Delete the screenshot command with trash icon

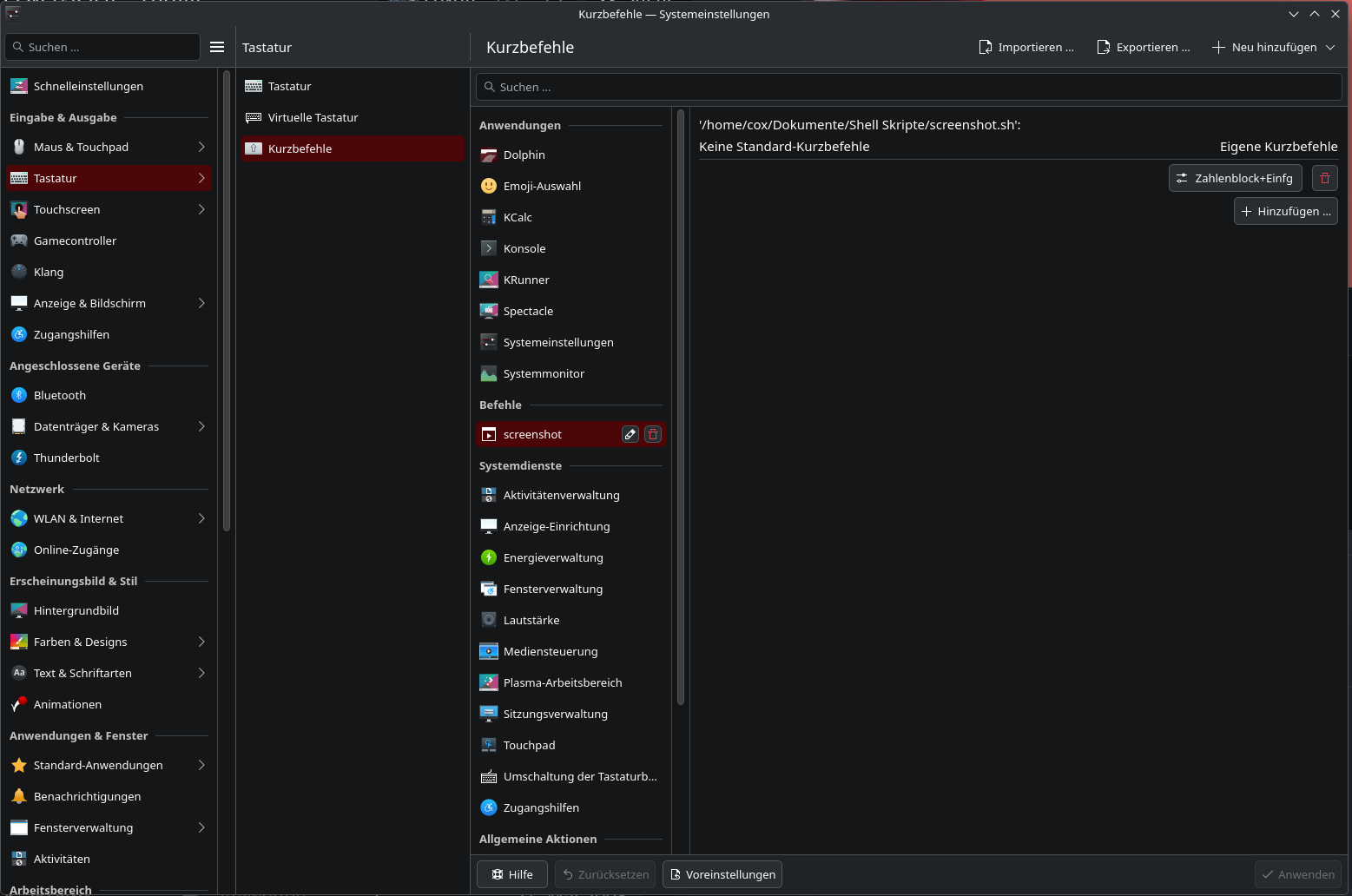653,434
